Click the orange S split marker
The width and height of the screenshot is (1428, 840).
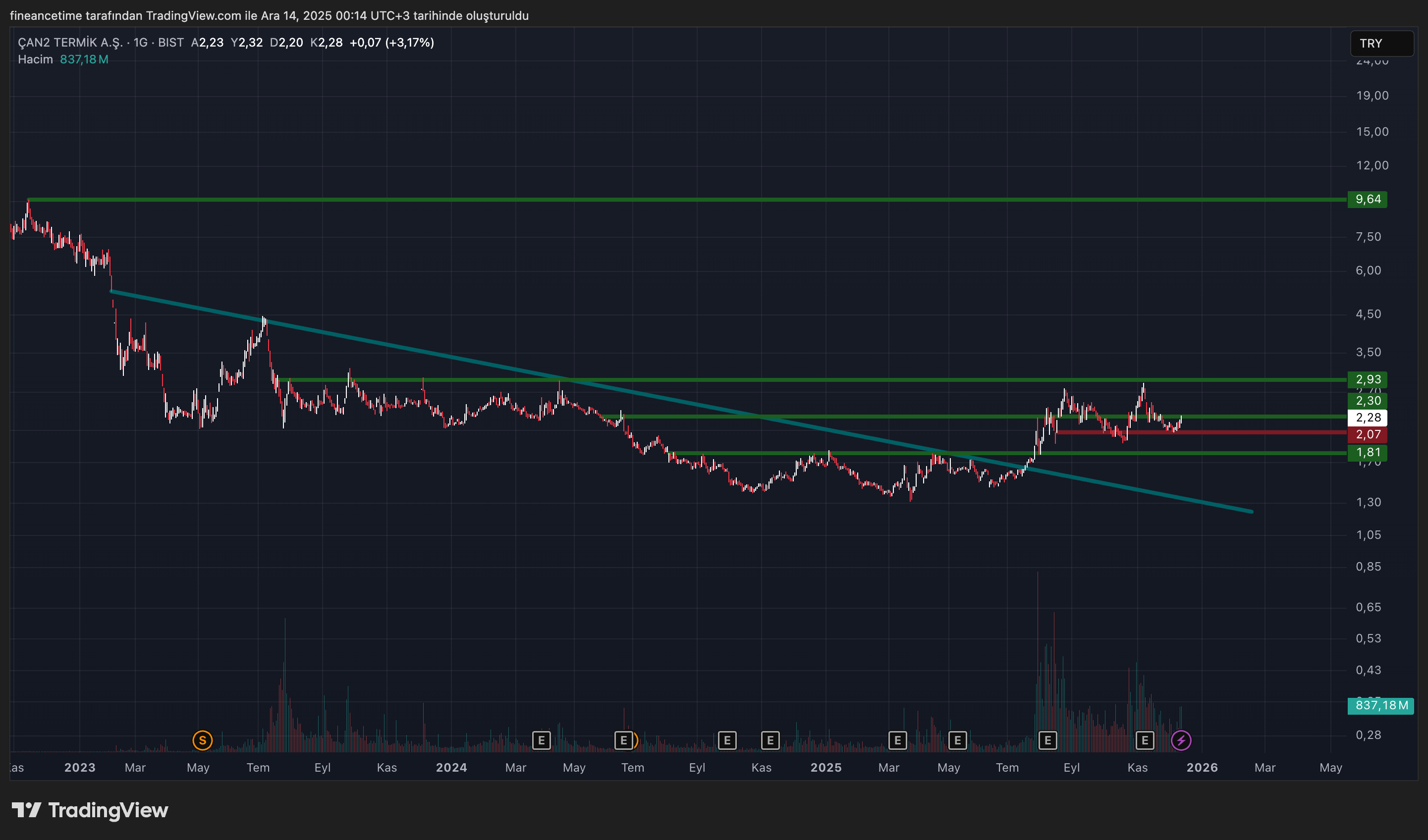202,740
